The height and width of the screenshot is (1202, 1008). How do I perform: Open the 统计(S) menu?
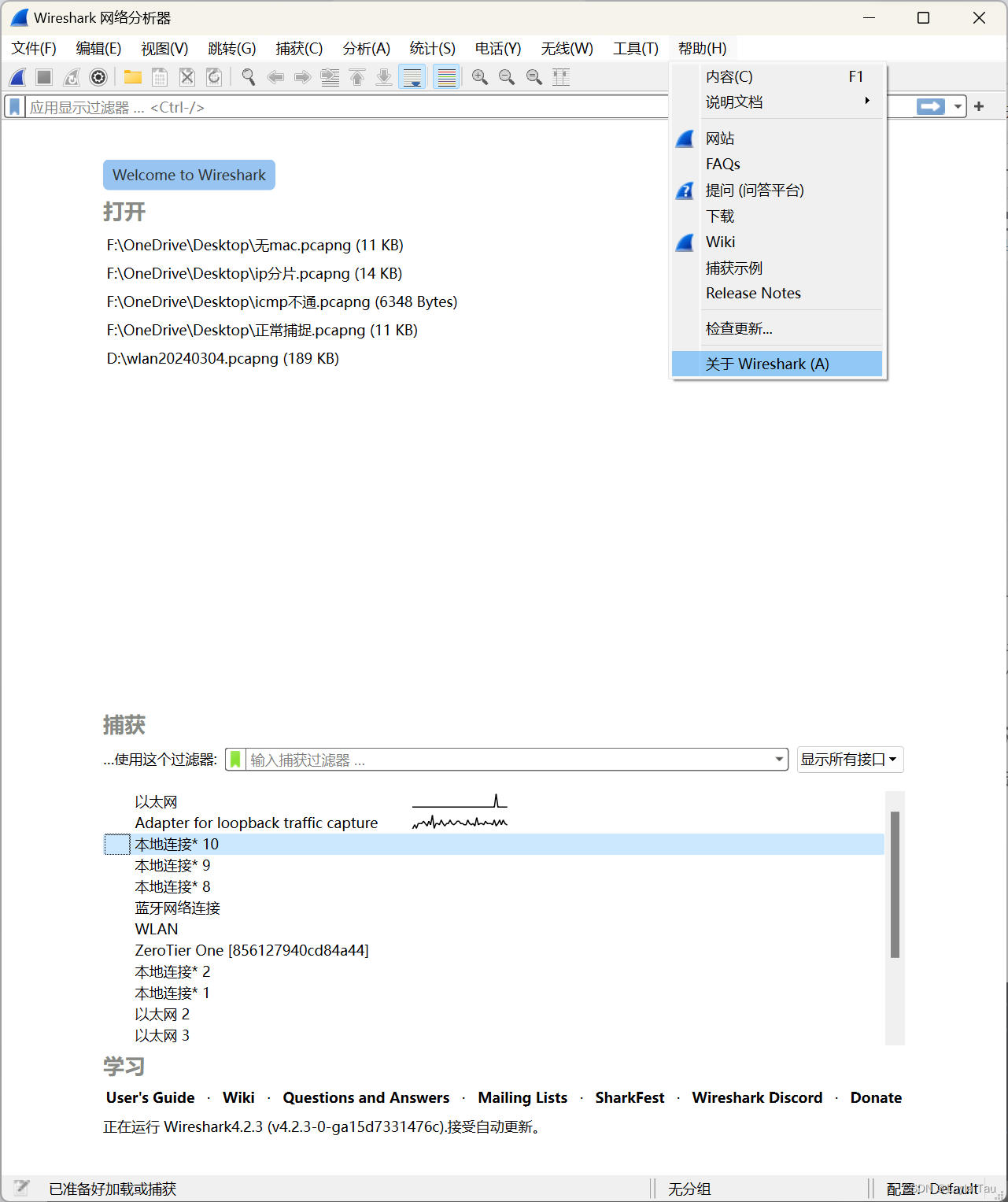433,49
